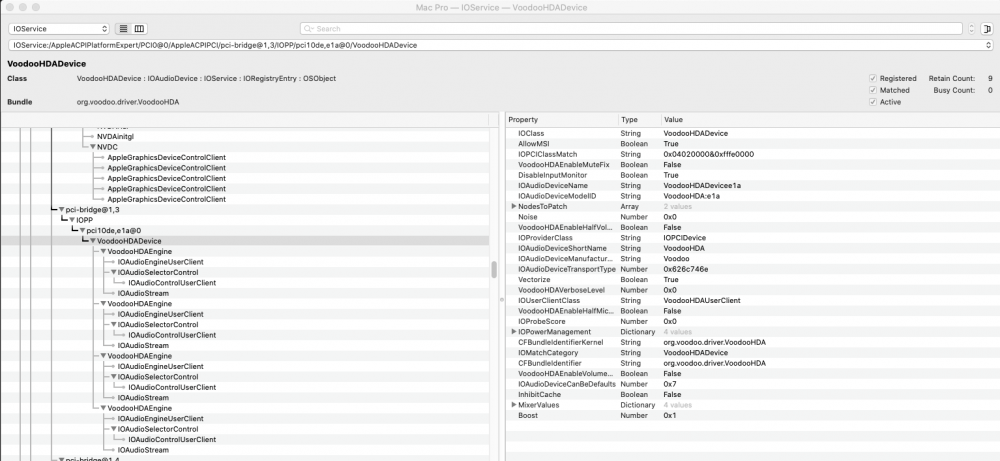This screenshot has height=461, width=1000.
Task: Select the VoodooHDADevice tree row
Action: point(245,241)
